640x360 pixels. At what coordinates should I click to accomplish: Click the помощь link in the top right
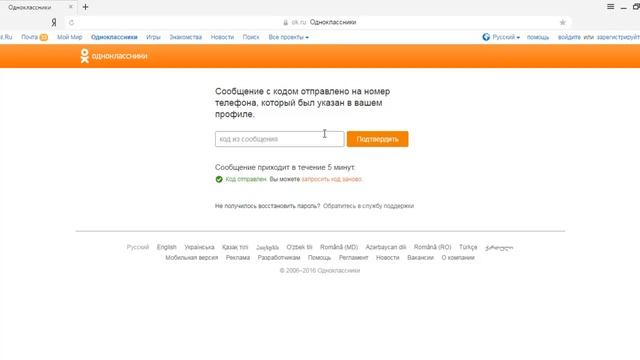(x=538, y=37)
